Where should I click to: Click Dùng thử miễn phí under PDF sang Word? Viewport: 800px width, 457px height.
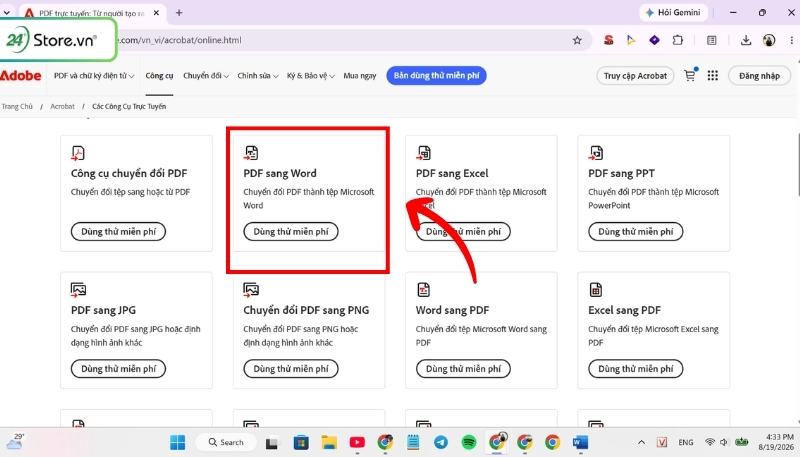click(x=291, y=232)
